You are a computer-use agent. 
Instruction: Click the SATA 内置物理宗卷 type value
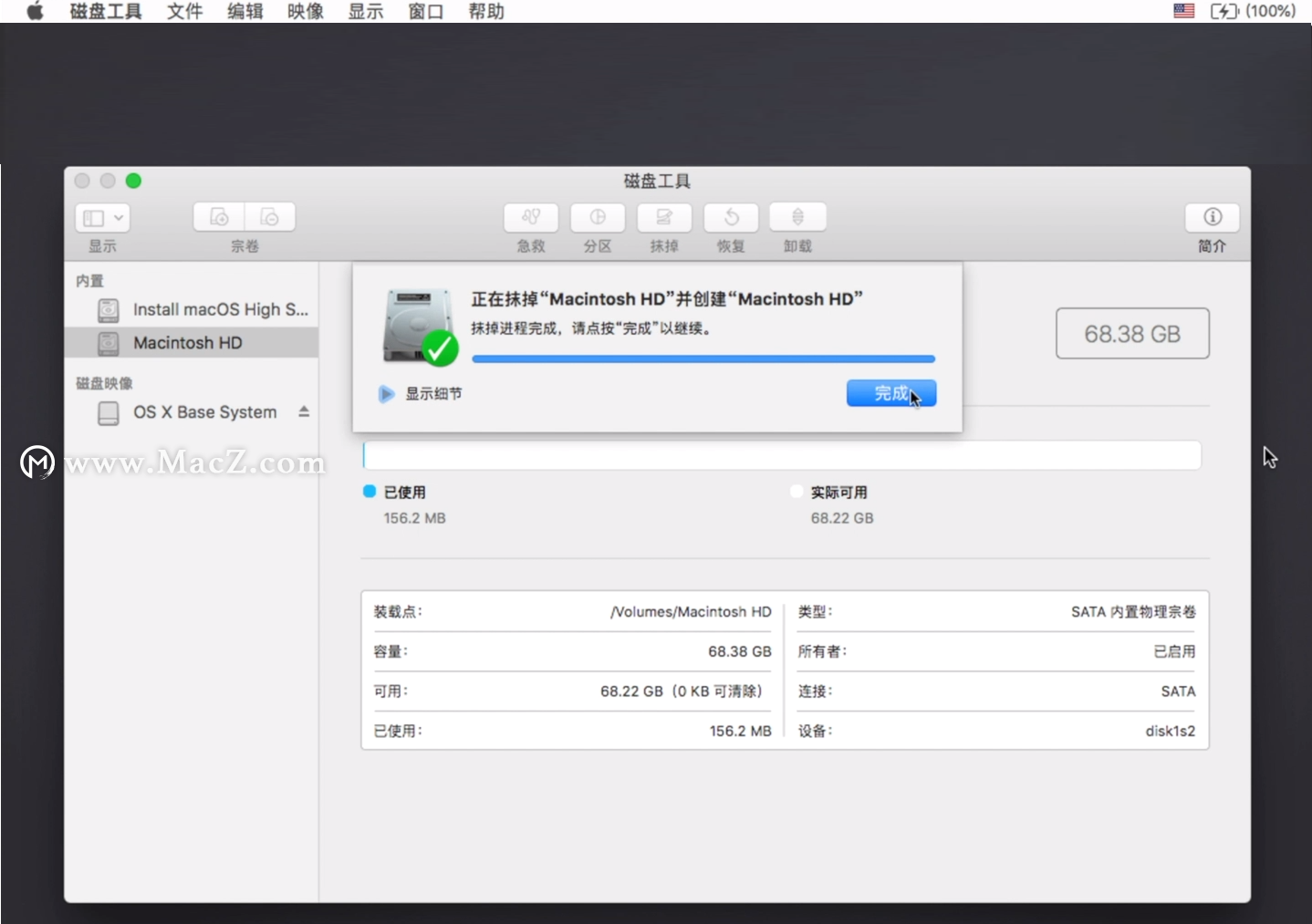pos(1133,612)
